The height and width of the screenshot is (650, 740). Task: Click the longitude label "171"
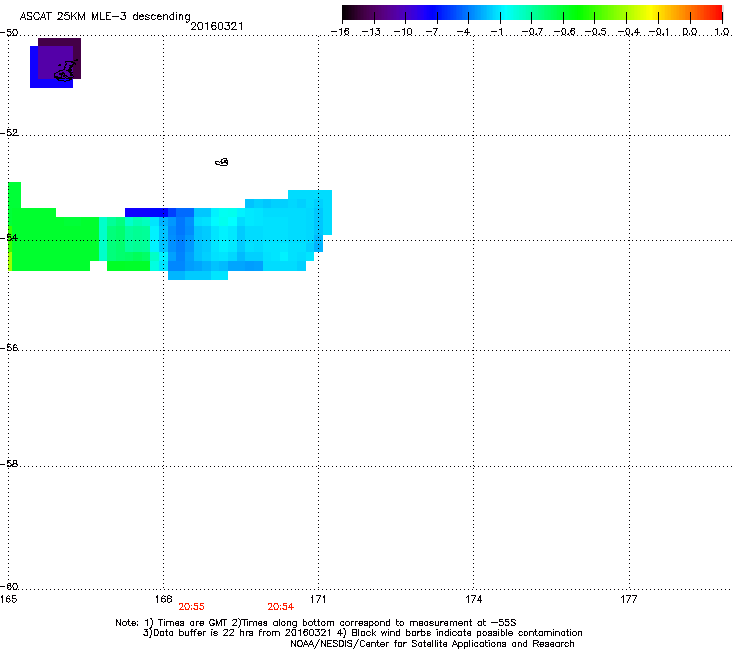(318, 599)
